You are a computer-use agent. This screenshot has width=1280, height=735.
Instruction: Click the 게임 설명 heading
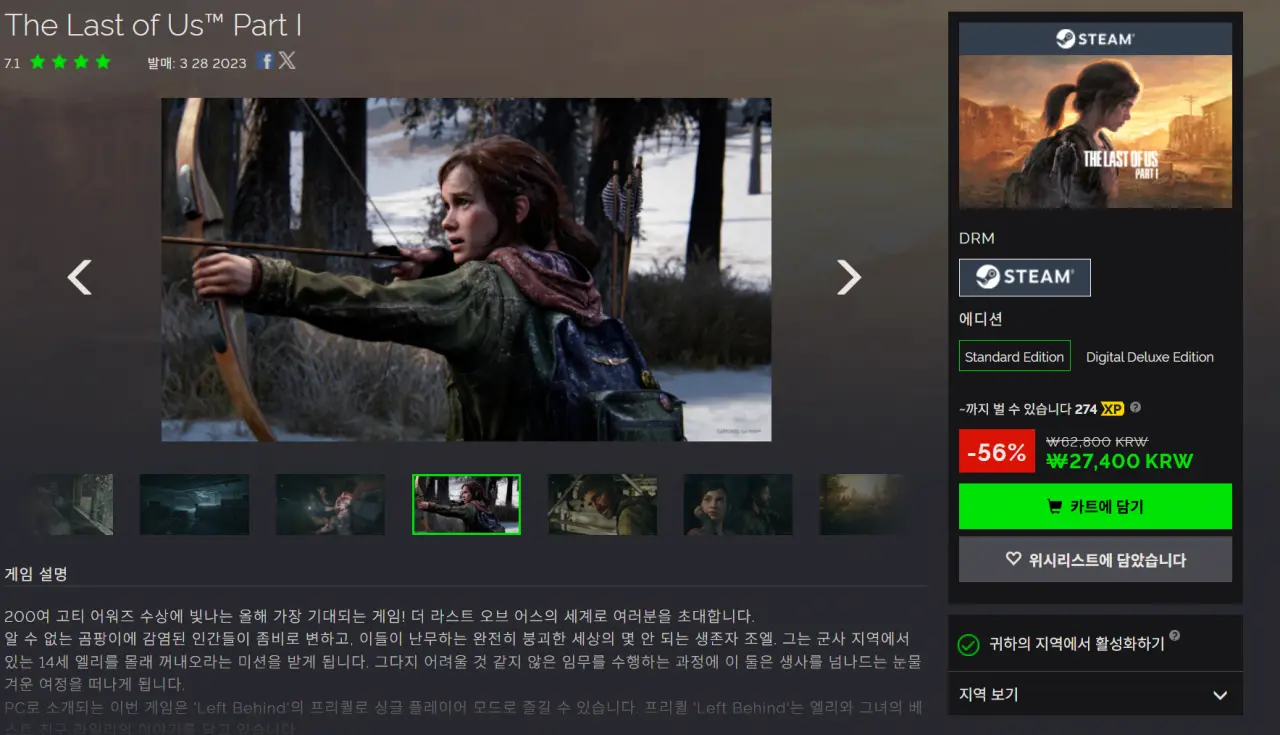pyautogui.click(x=36, y=574)
